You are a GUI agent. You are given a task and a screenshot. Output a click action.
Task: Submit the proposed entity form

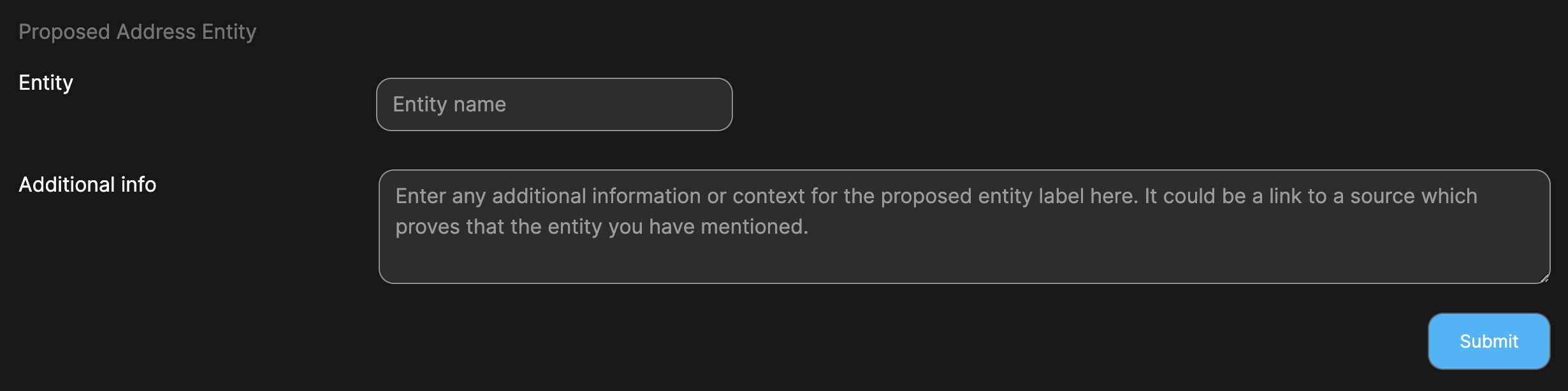1489,341
